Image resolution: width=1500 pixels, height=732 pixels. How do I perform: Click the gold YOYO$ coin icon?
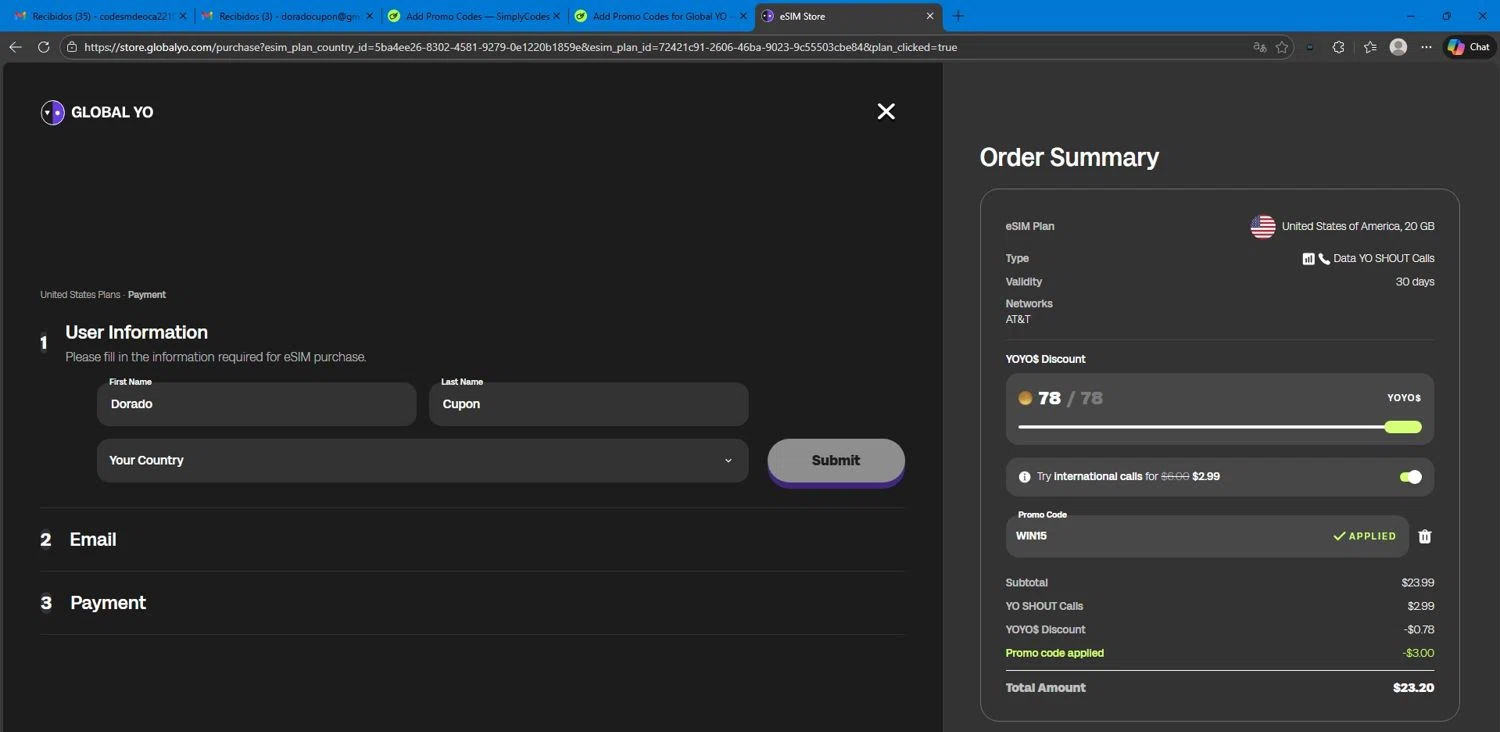[x=1025, y=398]
